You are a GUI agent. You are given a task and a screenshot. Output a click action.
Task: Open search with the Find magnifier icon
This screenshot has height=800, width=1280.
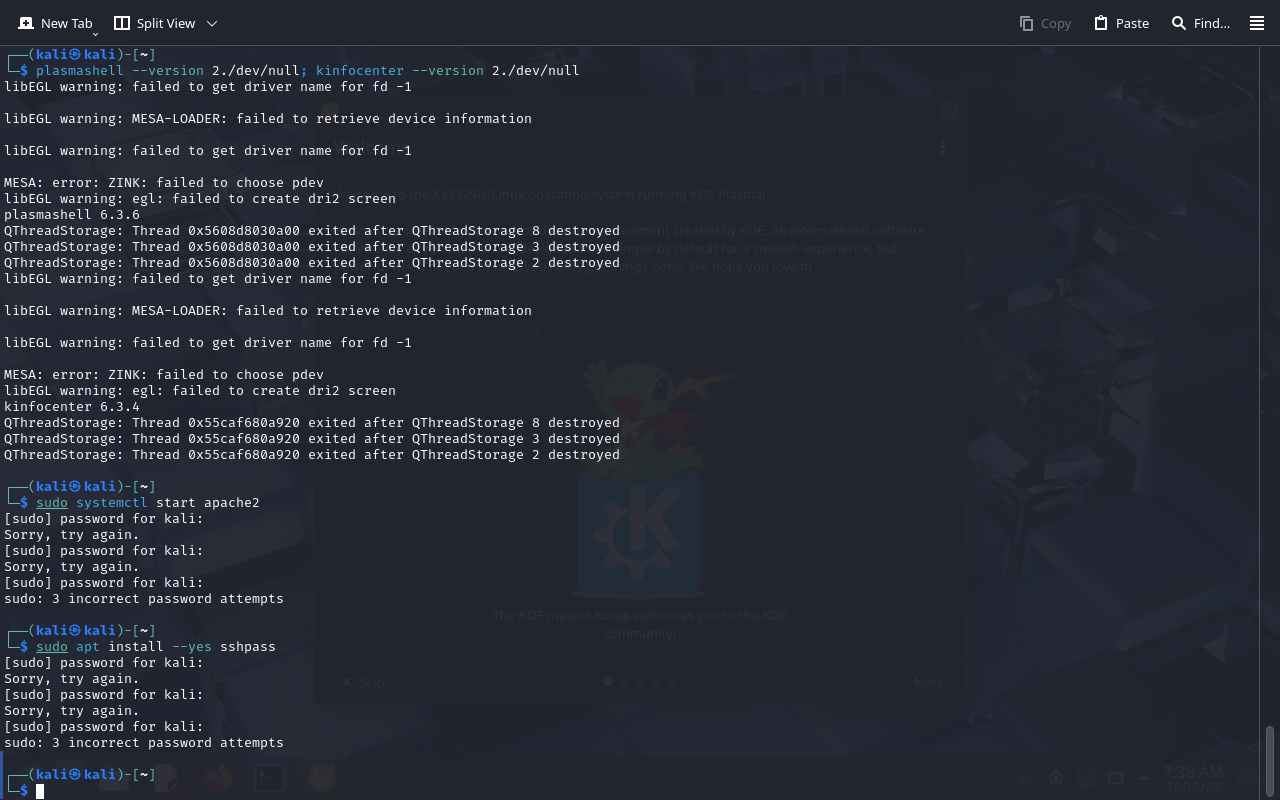coord(1179,23)
